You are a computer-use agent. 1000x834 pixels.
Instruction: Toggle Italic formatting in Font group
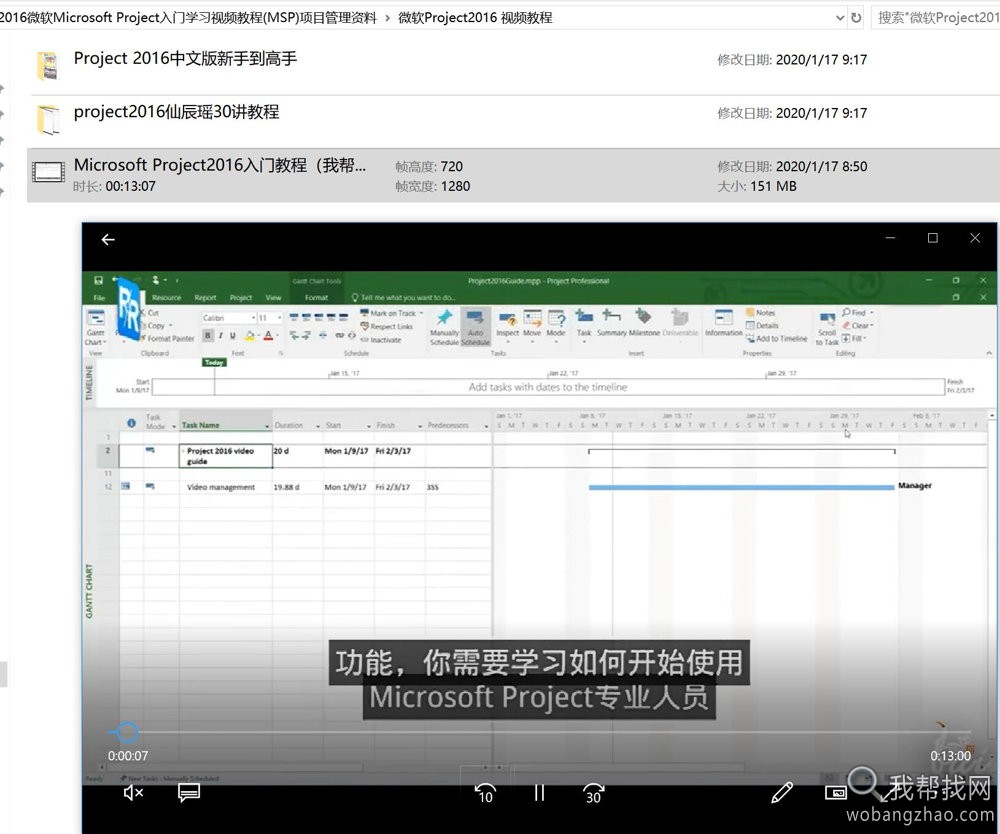(x=221, y=335)
